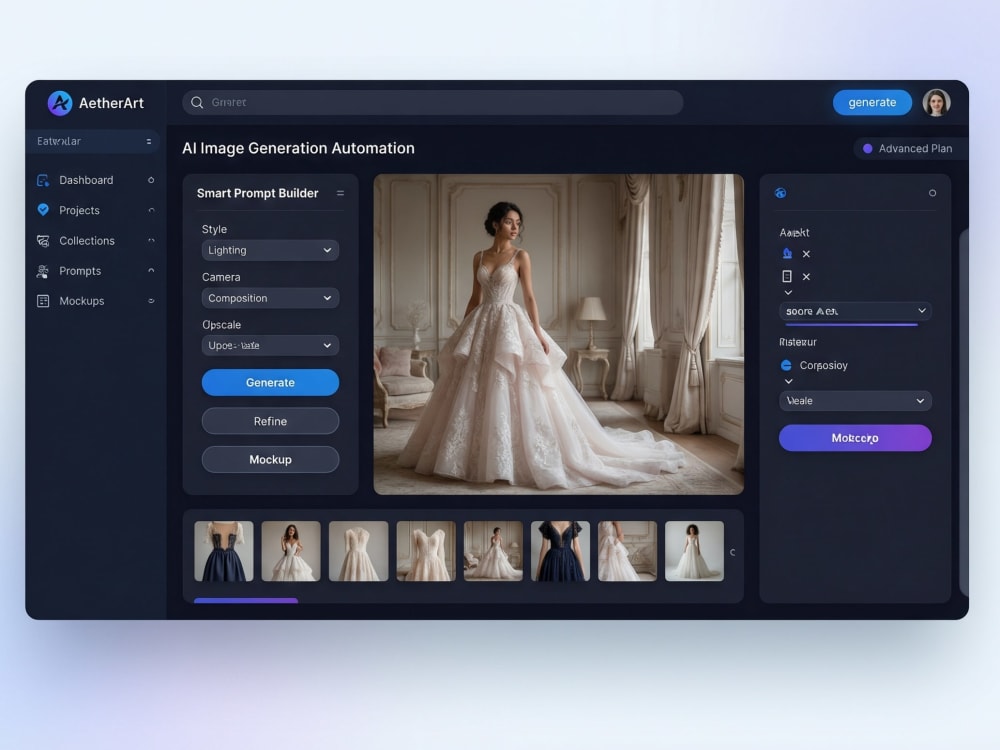Viewport: 1000px width, 750px height.
Task: Adjust the purple slider under soore Aen
Action: [851, 325]
